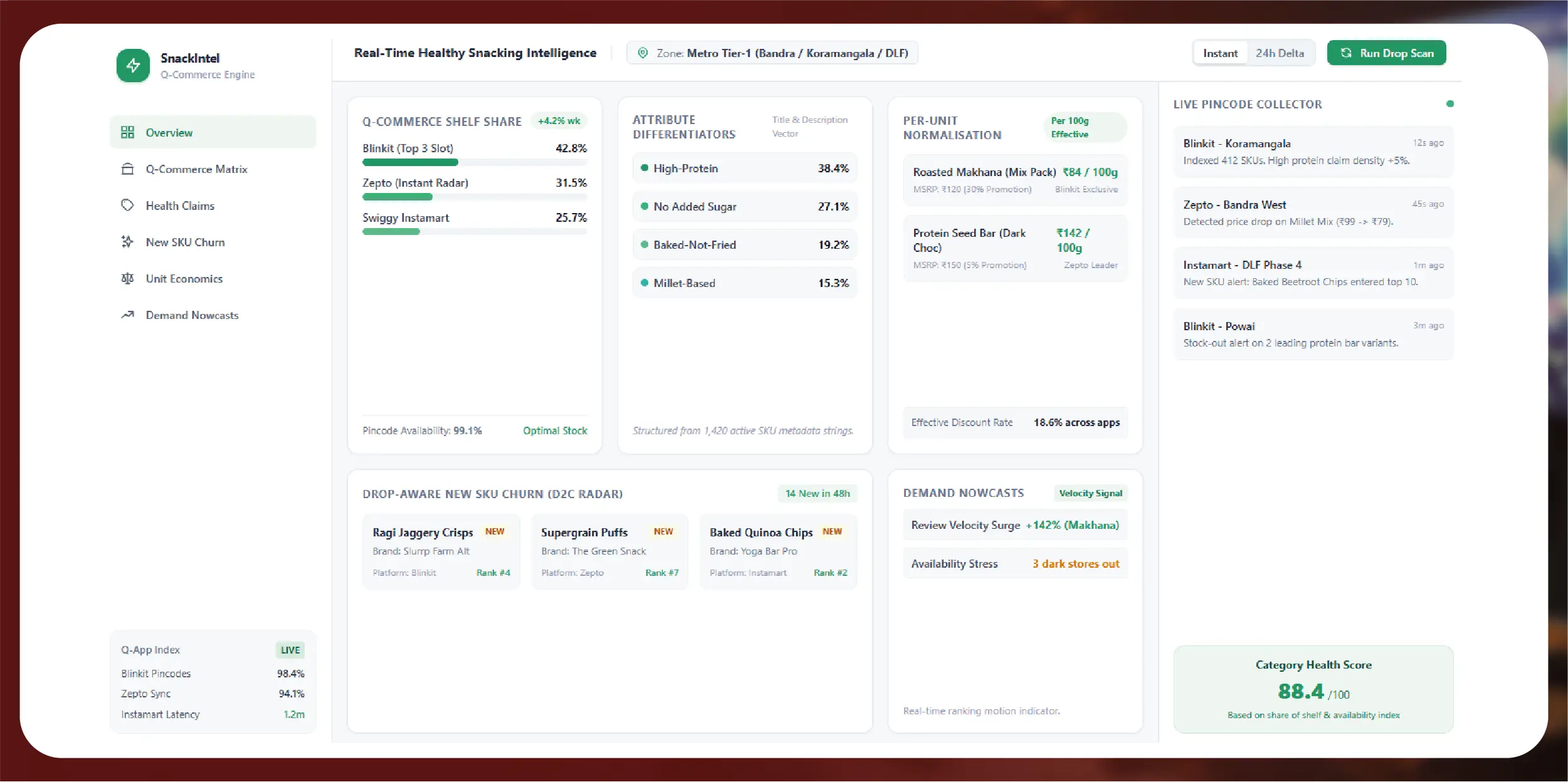This screenshot has height=782, width=1568.
Task: Open the Instamart - DLF Phase 4 alert
Action: [x=1313, y=273]
